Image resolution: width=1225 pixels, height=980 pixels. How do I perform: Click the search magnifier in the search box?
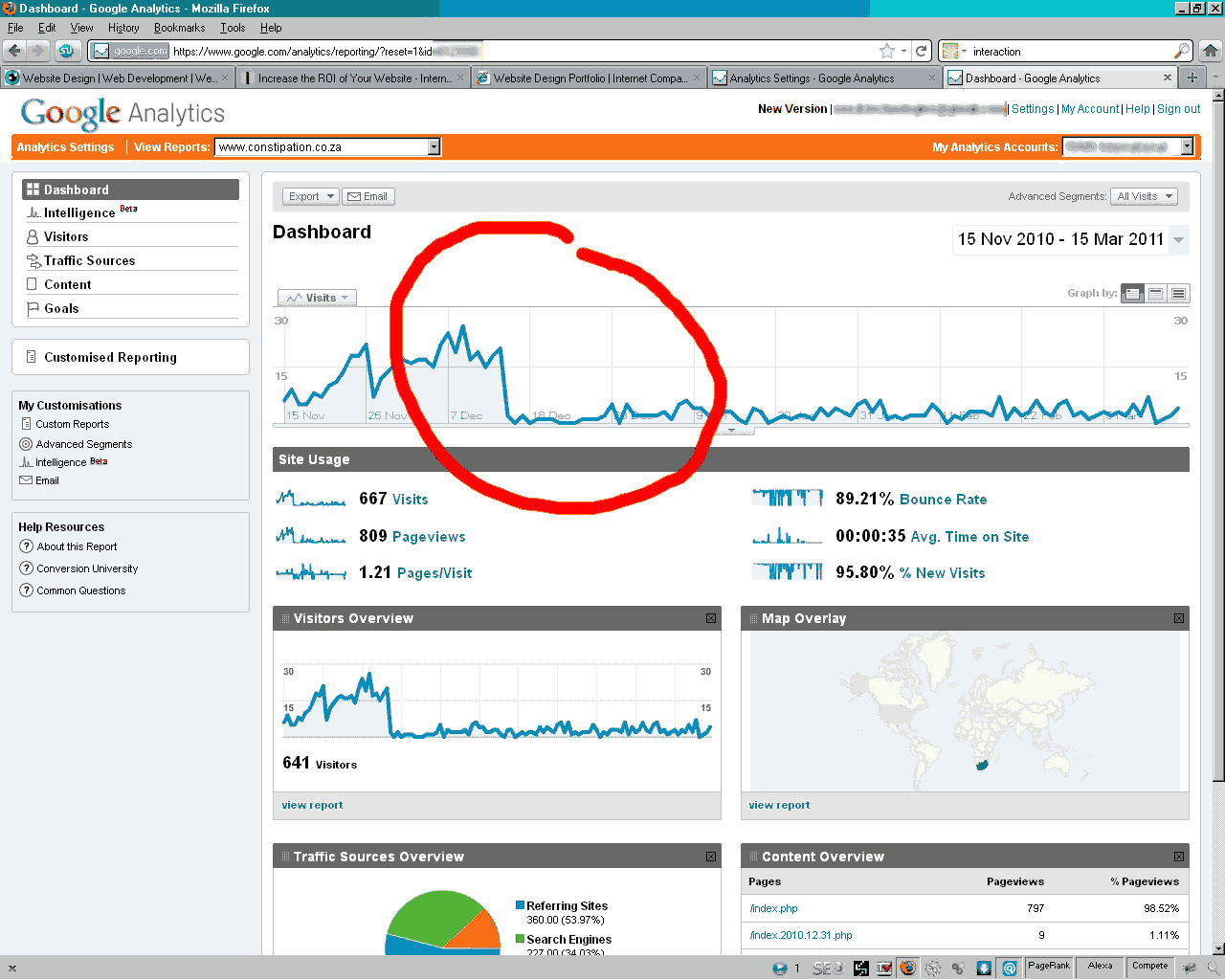click(x=1182, y=51)
